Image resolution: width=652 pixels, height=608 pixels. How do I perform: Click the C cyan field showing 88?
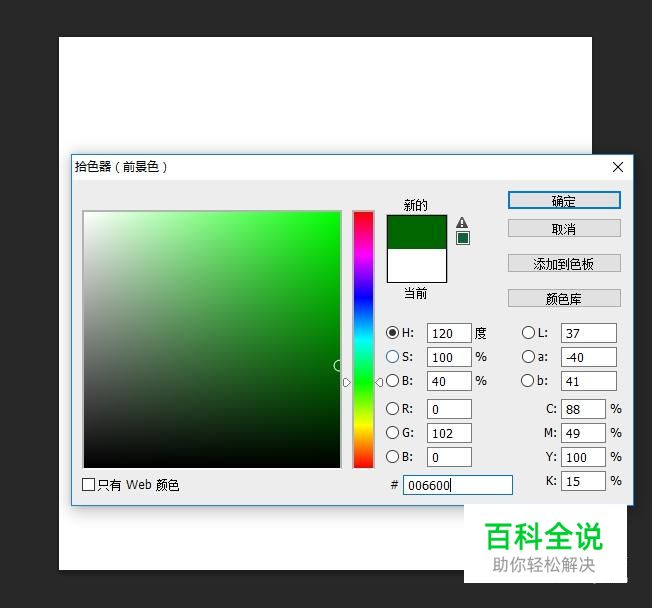click(583, 409)
